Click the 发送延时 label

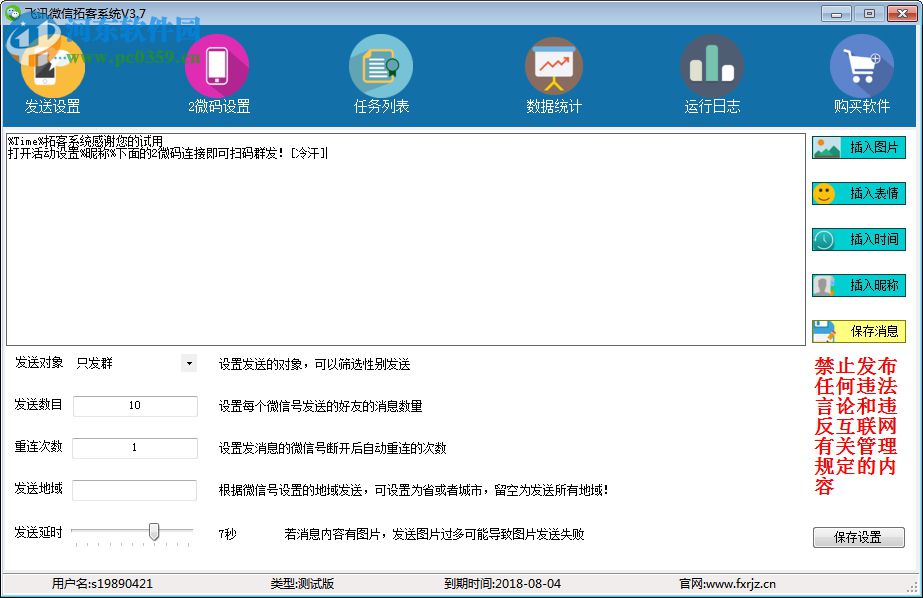pyautogui.click(x=39, y=533)
